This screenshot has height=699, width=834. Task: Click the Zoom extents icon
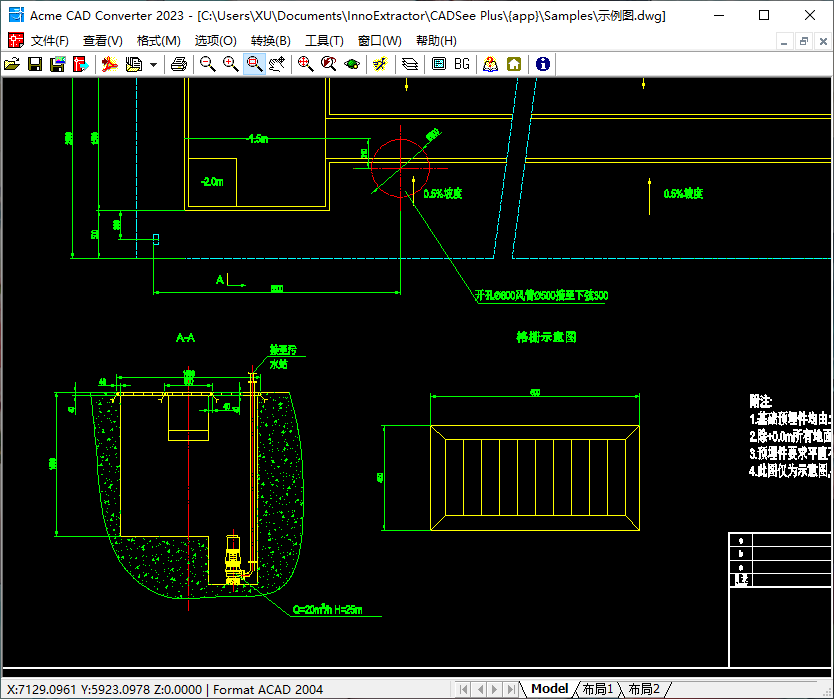point(305,64)
